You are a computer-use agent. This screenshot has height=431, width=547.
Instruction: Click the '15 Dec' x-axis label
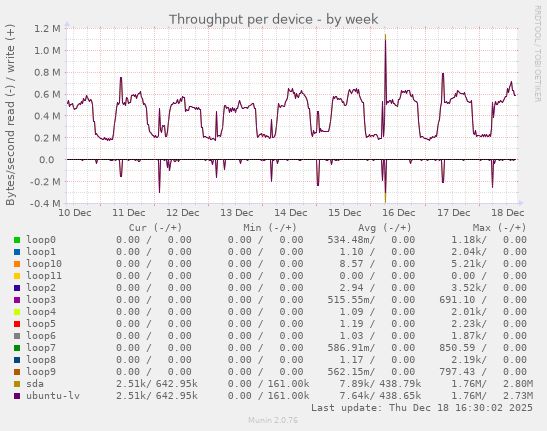pyautogui.click(x=345, y=213)
